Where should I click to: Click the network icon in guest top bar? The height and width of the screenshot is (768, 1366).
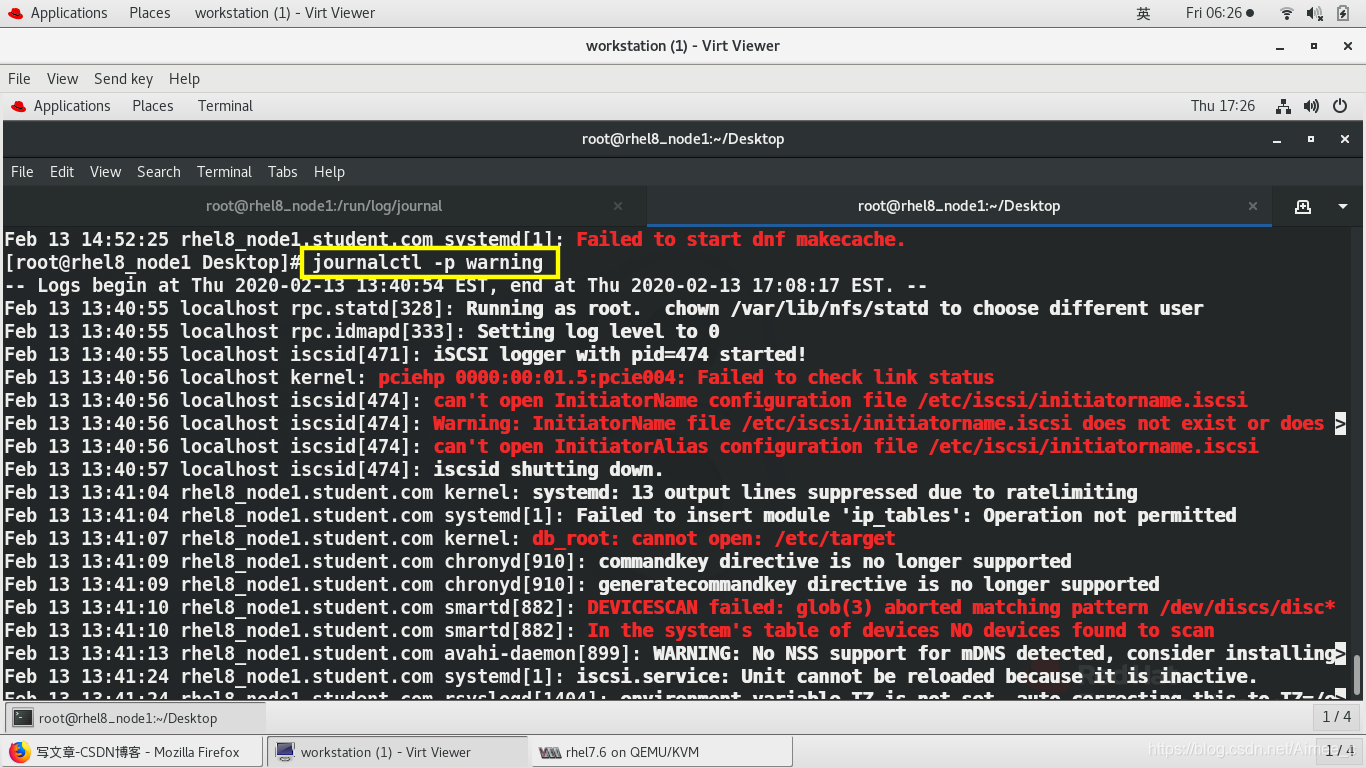tap(1283, 106)
